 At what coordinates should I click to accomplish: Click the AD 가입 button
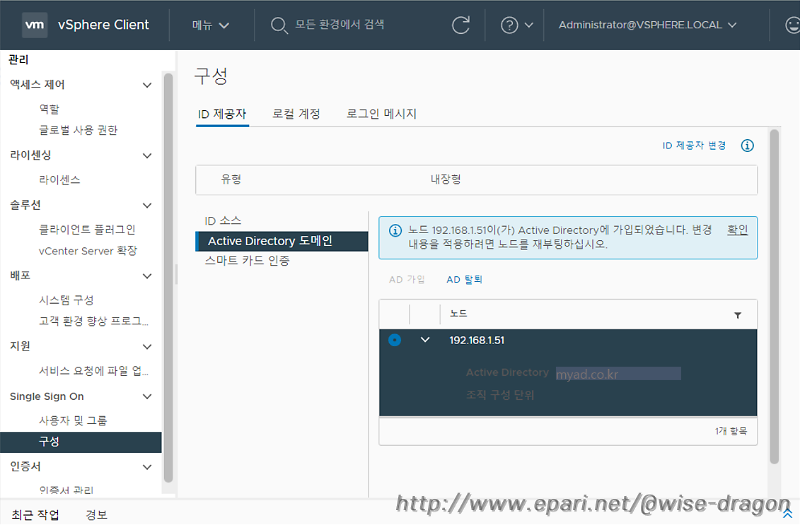[407, 280]
